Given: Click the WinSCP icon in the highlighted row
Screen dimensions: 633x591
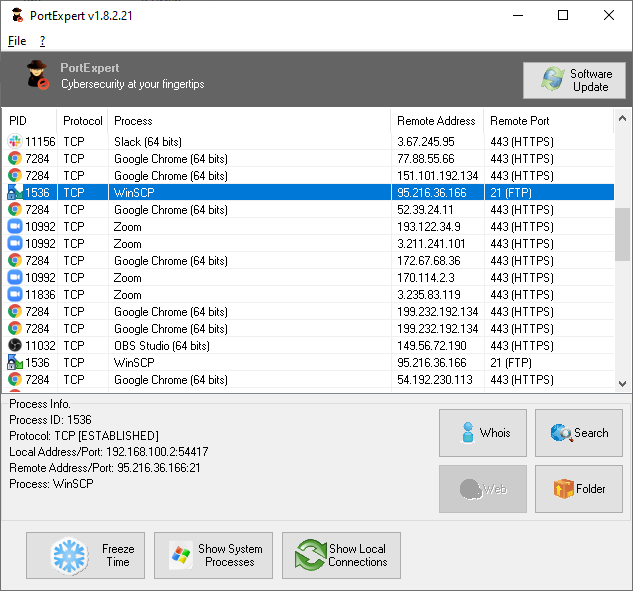Looking at the screenshot, I should click(15, 192).
